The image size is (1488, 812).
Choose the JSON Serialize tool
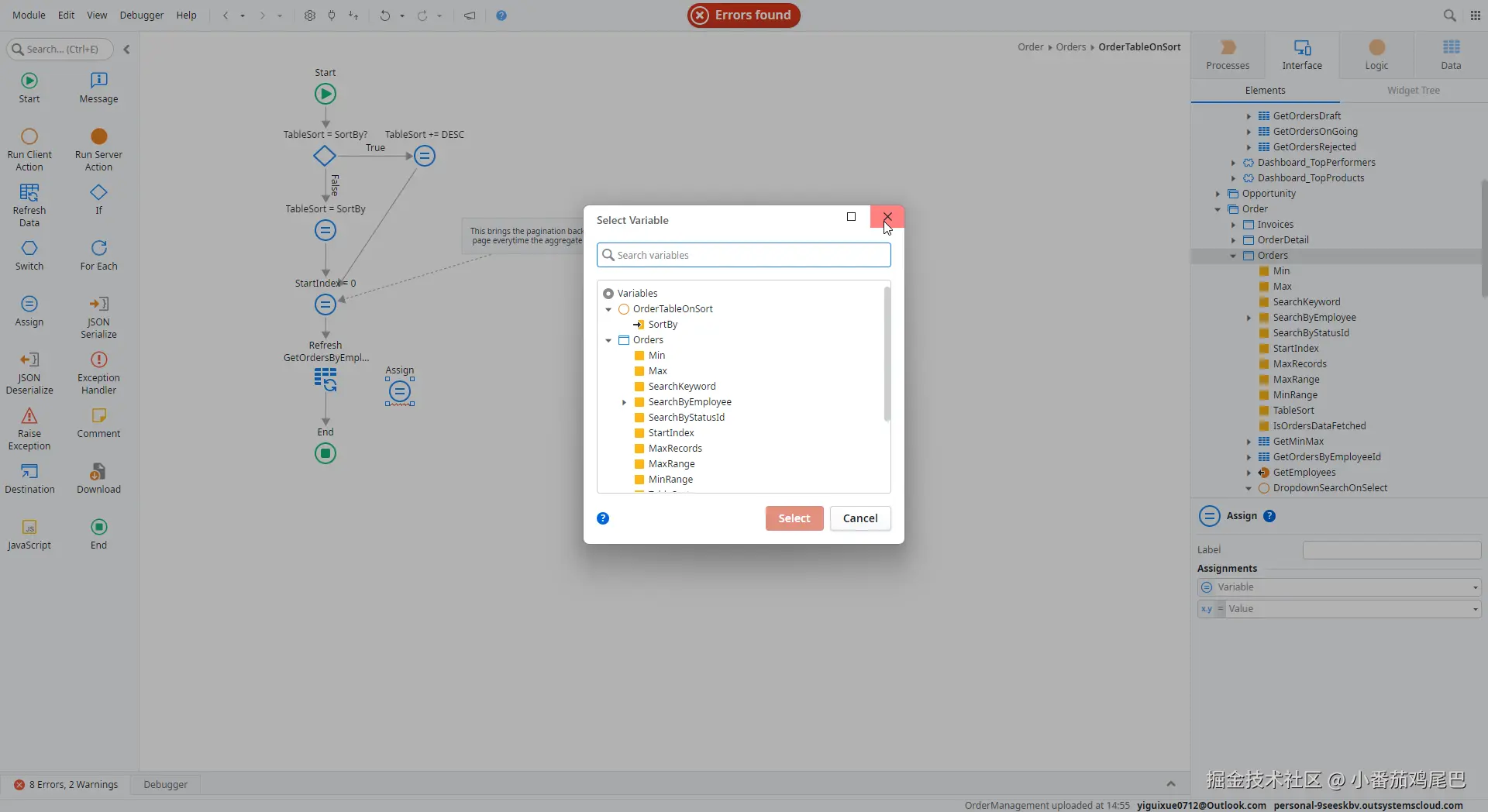[98, 317]
